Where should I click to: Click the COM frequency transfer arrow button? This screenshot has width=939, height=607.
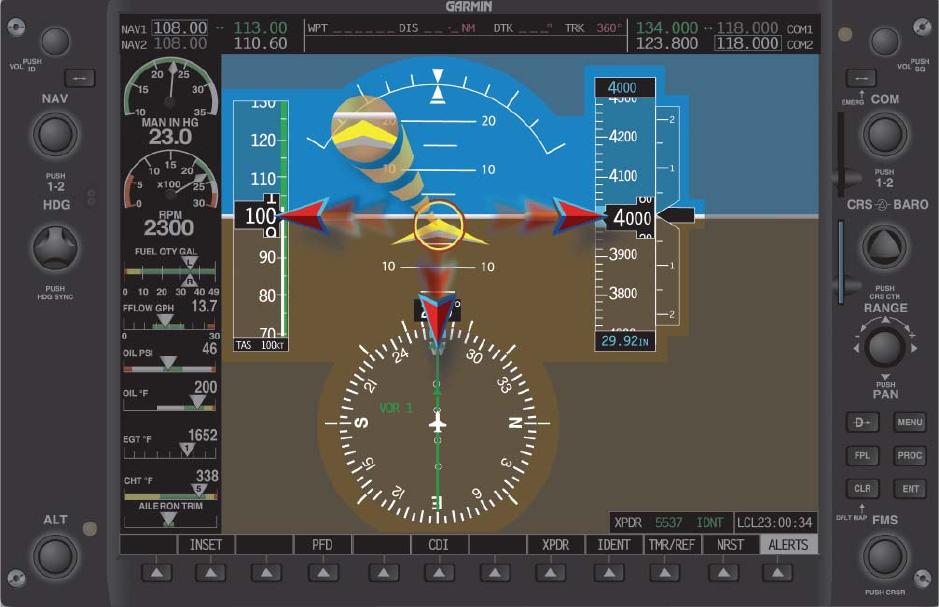coord(861,78)
